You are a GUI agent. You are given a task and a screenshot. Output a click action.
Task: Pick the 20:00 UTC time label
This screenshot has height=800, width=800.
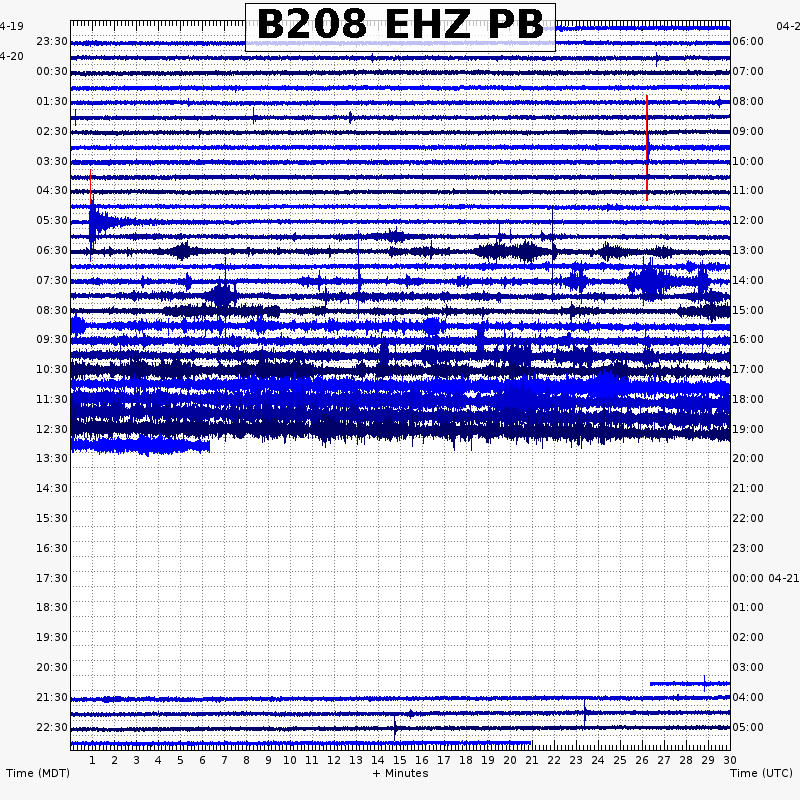[x=748, y=458]
